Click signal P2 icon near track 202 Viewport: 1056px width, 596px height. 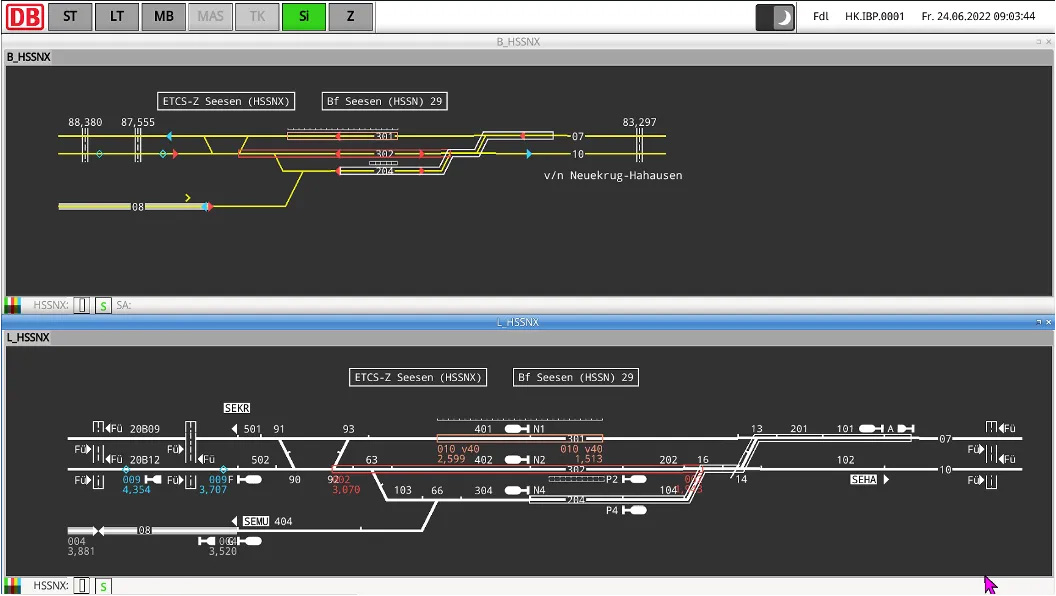coord(633,480)
